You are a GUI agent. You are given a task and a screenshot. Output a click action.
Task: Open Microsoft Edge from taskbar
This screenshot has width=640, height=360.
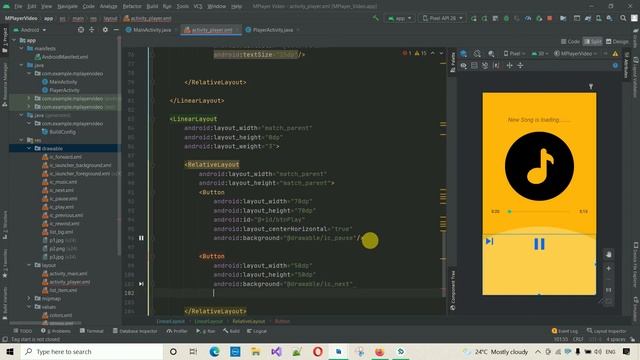coord(214,351)
